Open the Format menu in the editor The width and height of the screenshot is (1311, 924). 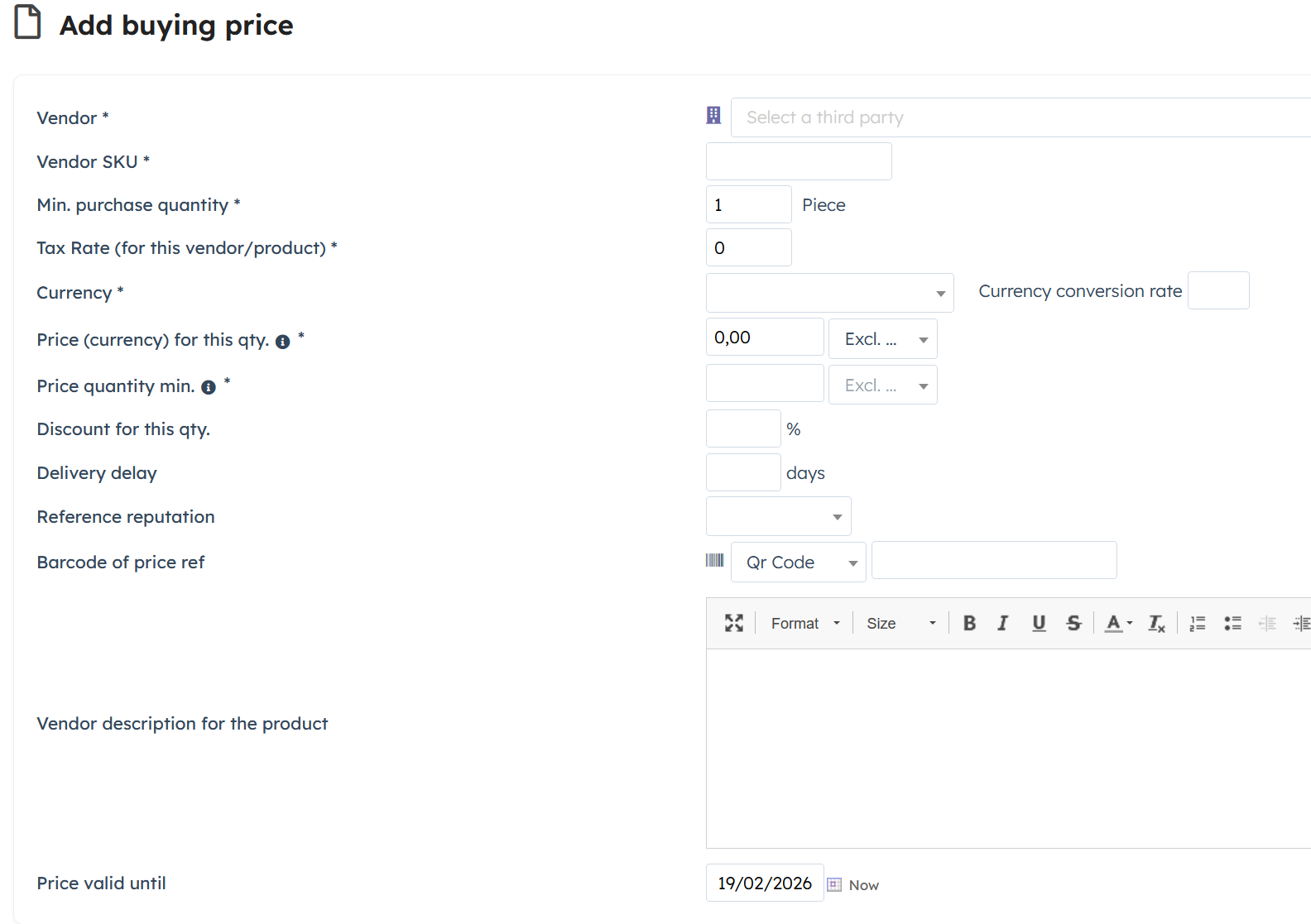804,623
